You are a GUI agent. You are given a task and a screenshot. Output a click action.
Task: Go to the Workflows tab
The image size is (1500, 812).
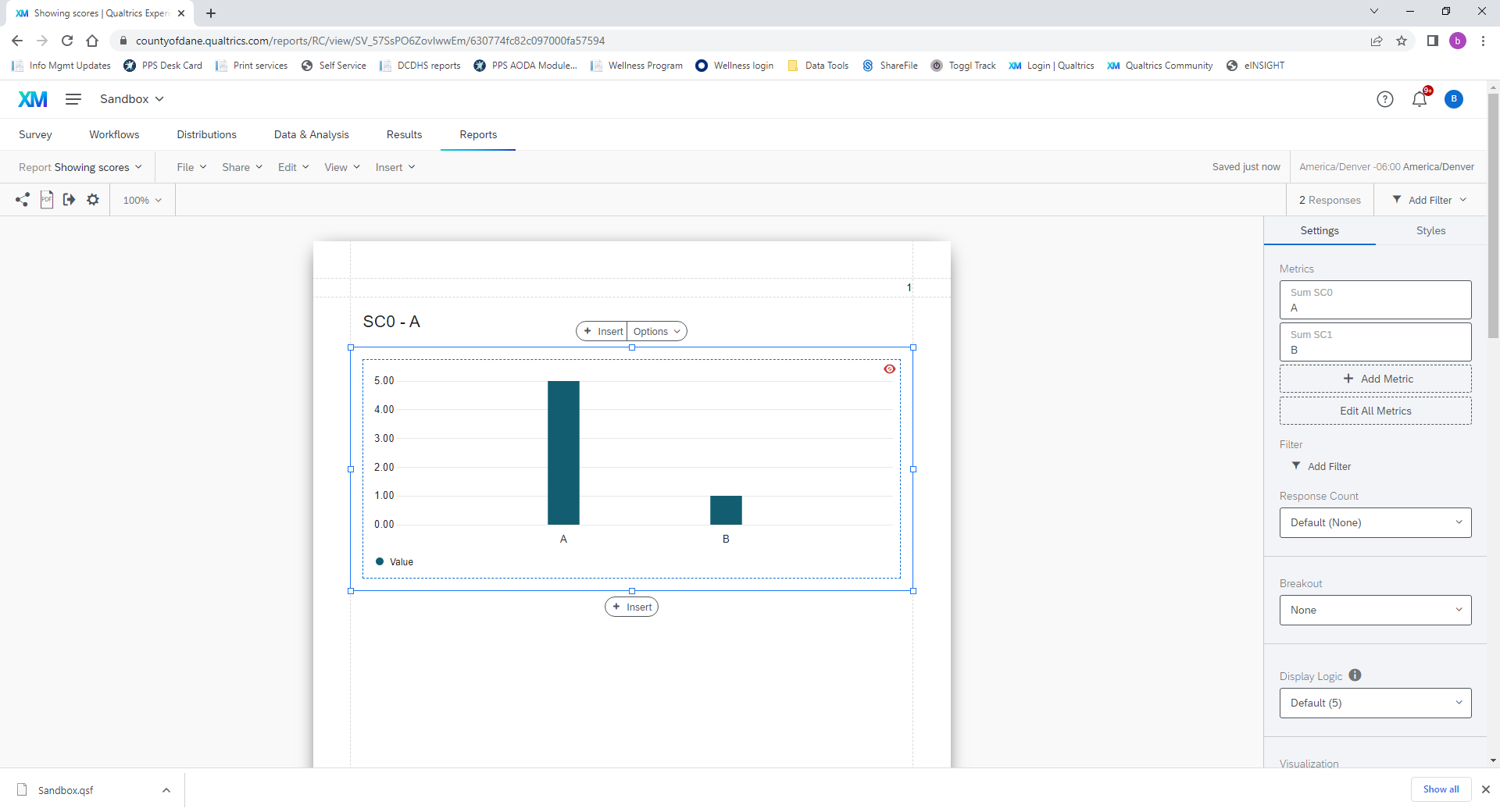(x=114, y=134)
